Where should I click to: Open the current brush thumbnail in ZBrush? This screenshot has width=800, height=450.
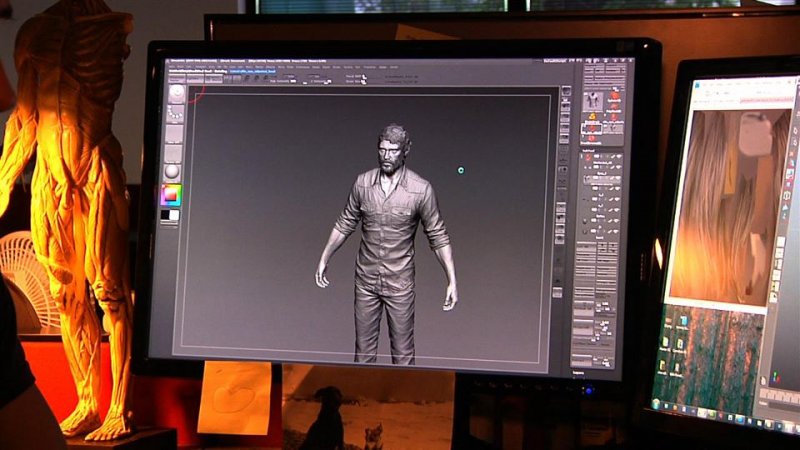click(x=177, y=93)
